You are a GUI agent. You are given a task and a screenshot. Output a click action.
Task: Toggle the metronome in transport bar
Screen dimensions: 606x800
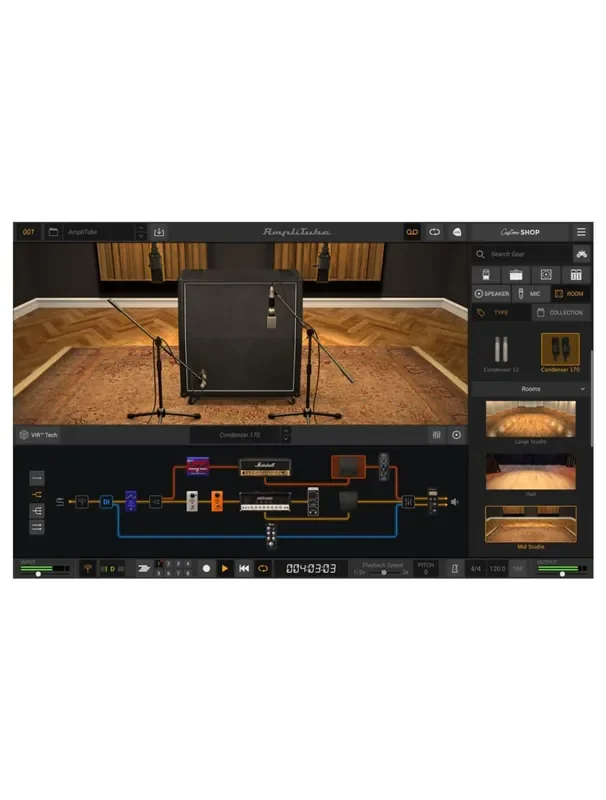(454, 568)
